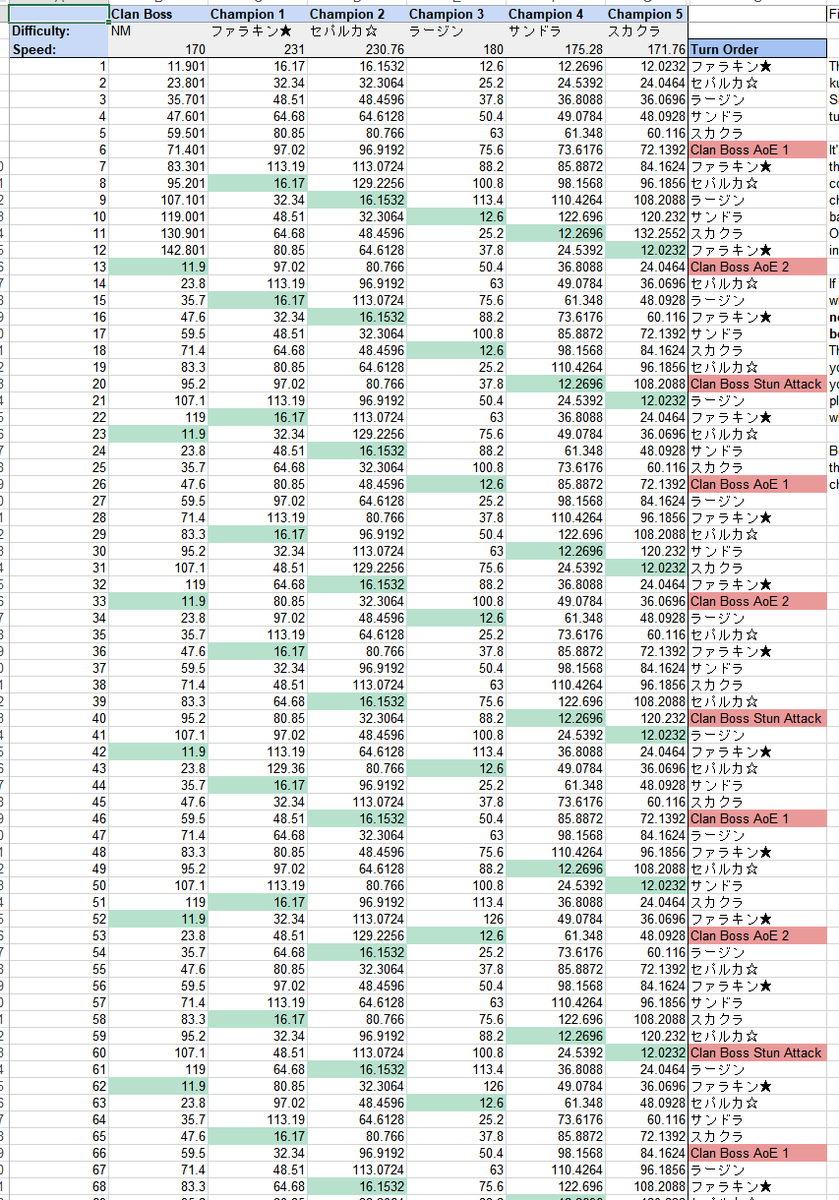Select the Clan Boss cell 83.301

click(158, 166)
